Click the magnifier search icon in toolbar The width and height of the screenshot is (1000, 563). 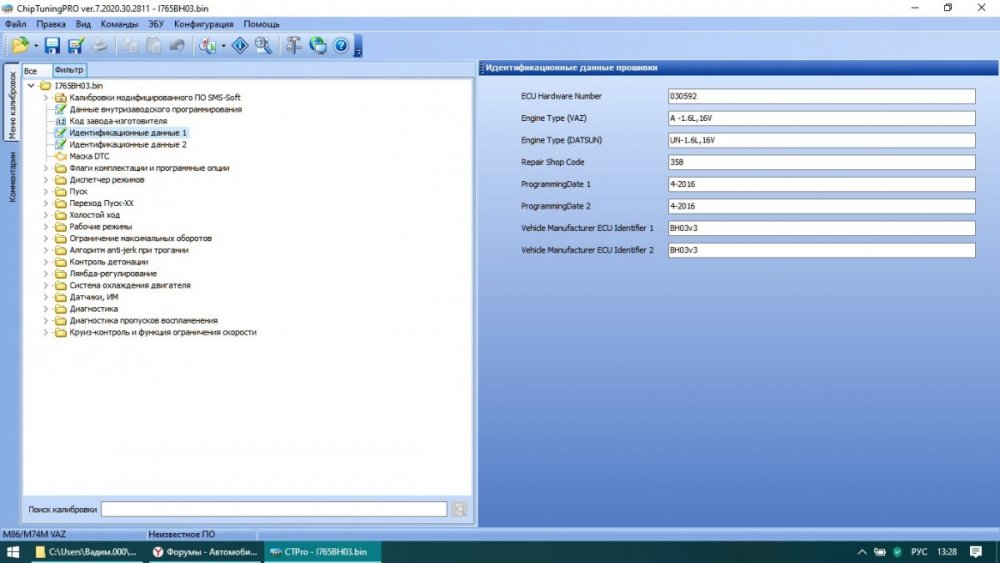(263, 45)
